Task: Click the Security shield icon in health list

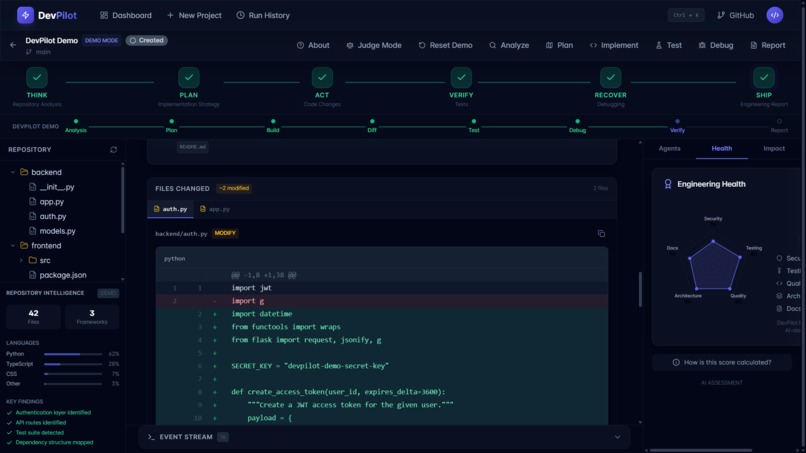Action: 779,258
